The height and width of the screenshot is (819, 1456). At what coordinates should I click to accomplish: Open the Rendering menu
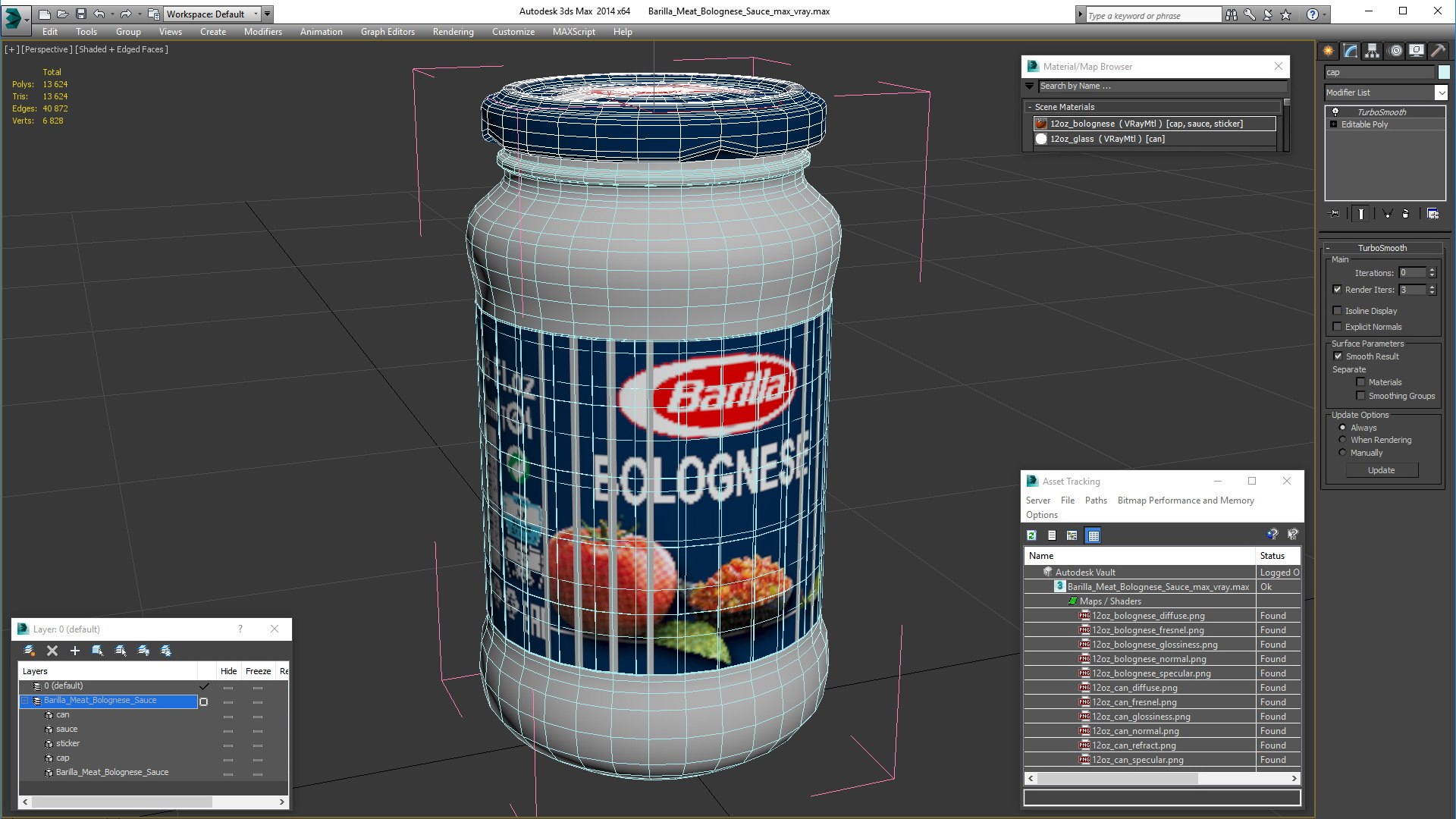[x=453, y=32]
